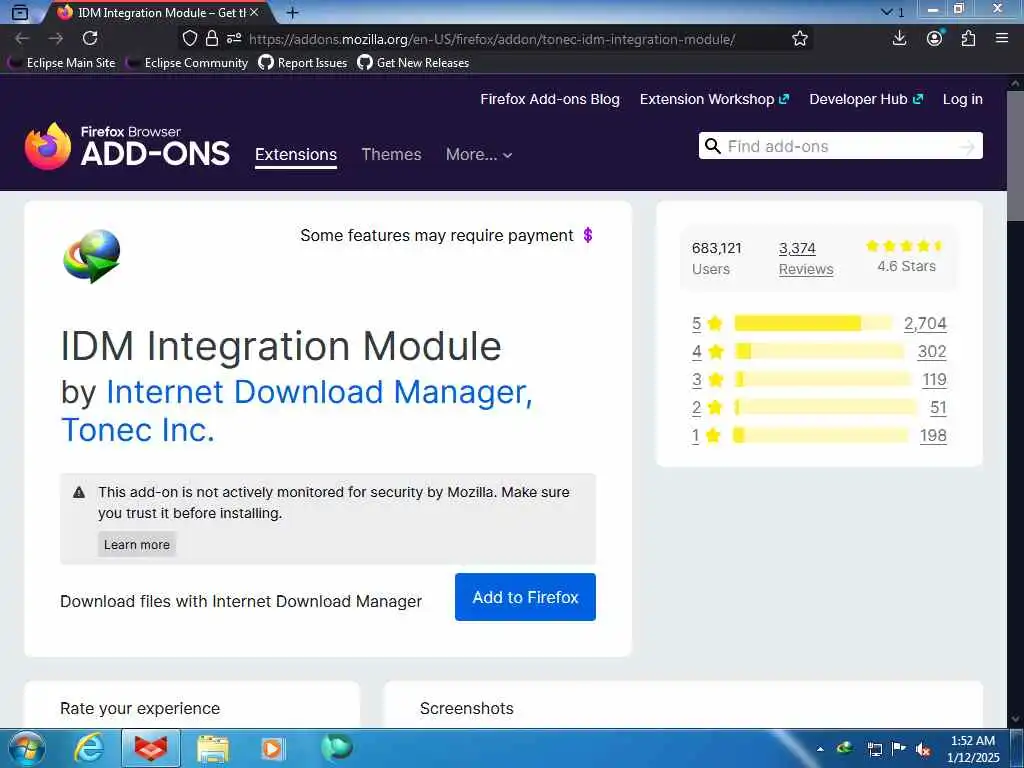
Task: Click Log in
Action: (963, 99)
